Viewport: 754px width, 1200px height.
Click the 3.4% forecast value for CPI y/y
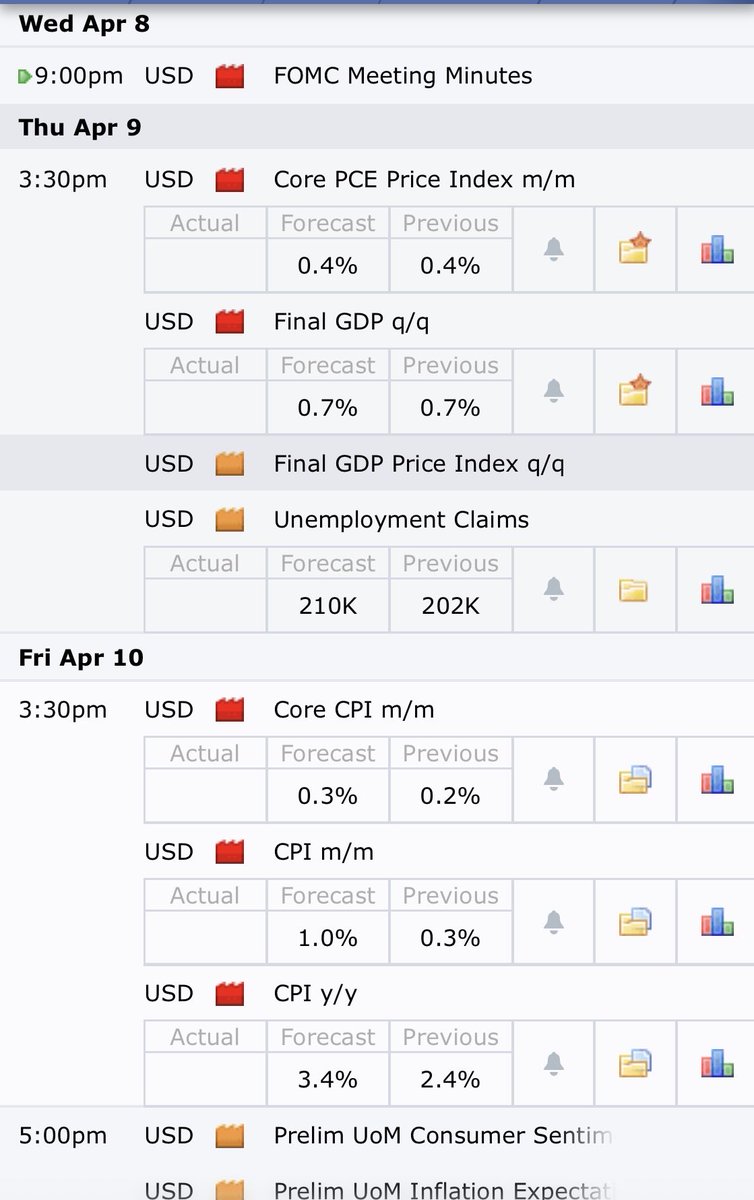(327, 1080)
